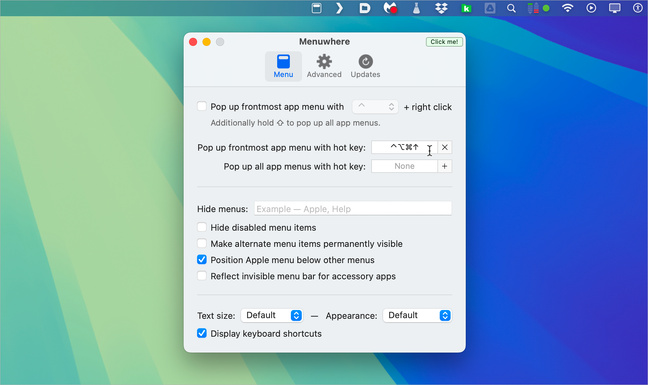
Task: Uncheck Display keyboard shortcuts
Action: click(202, 333)
